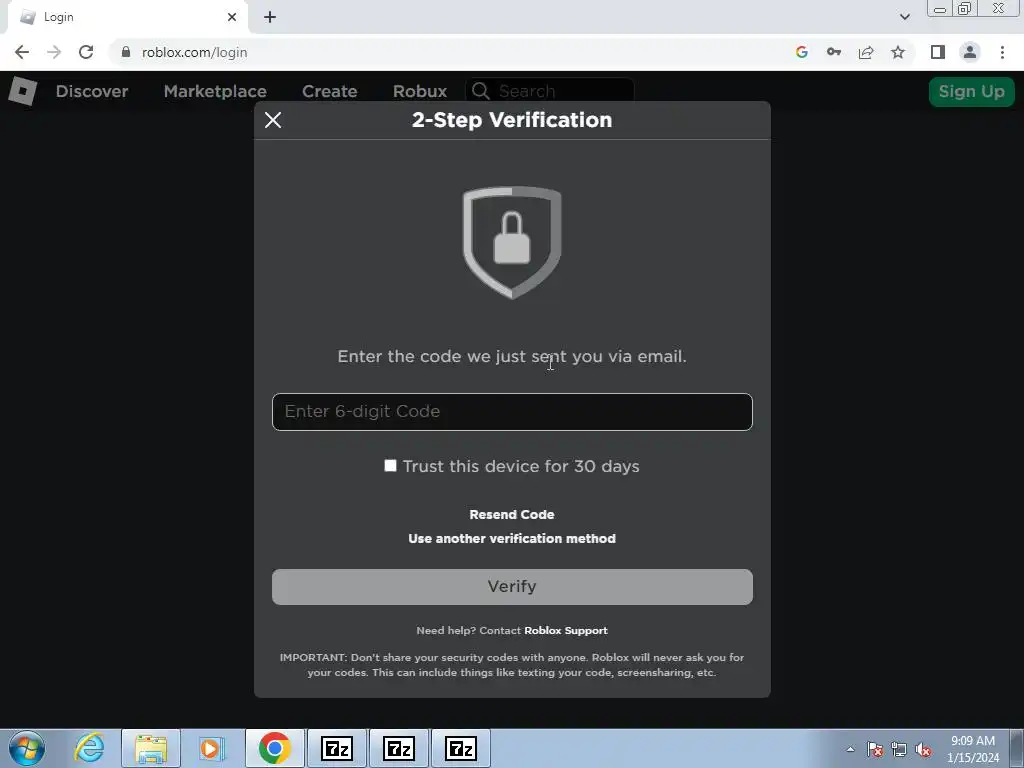Click the share page icon
This screenshot has width=1024, height=768.
(x=866, y=52)
